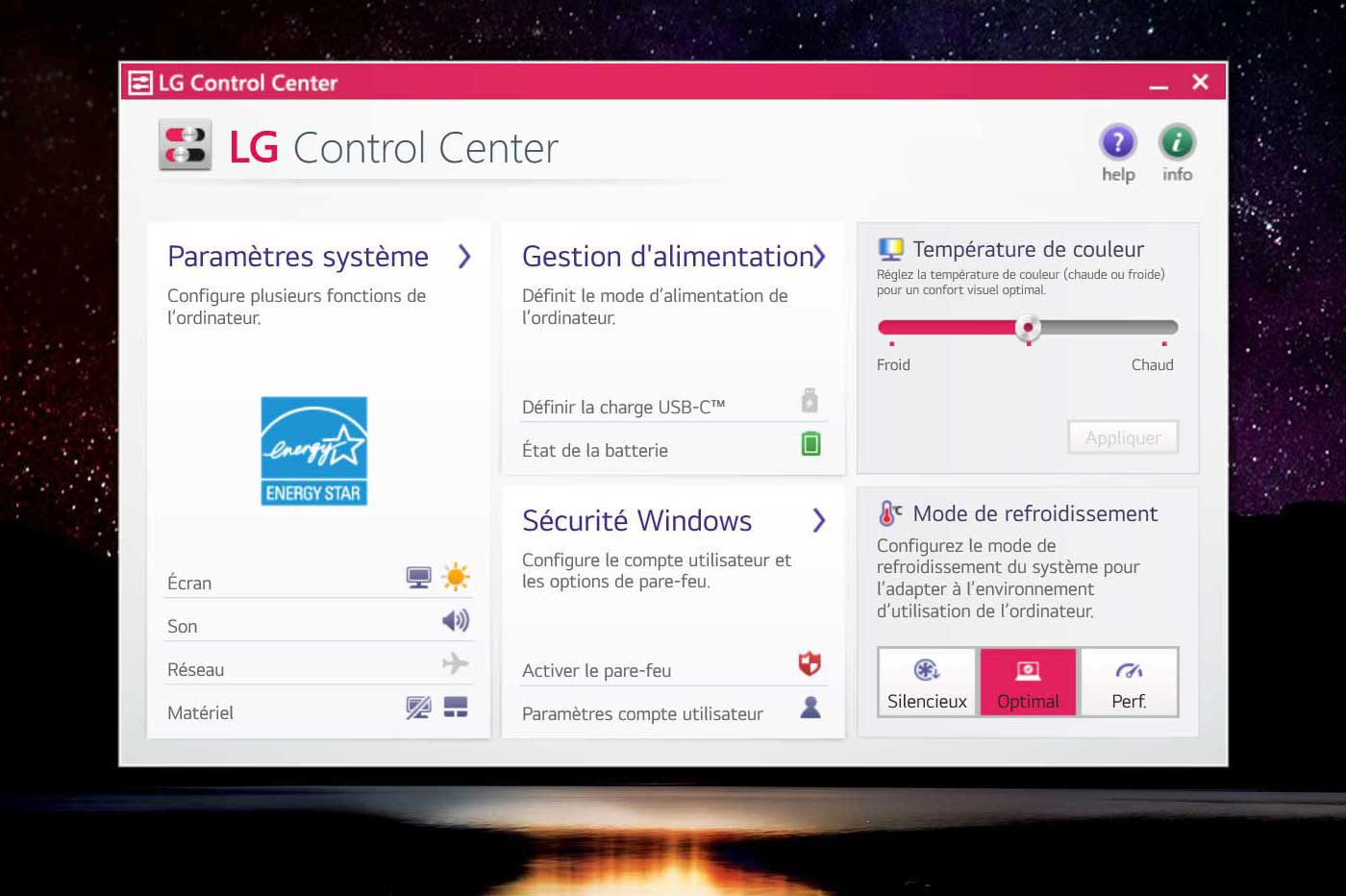Select Silencieux cooling mode
The width and height of the screenshot is (1346, 896).
tap(927, 683)
